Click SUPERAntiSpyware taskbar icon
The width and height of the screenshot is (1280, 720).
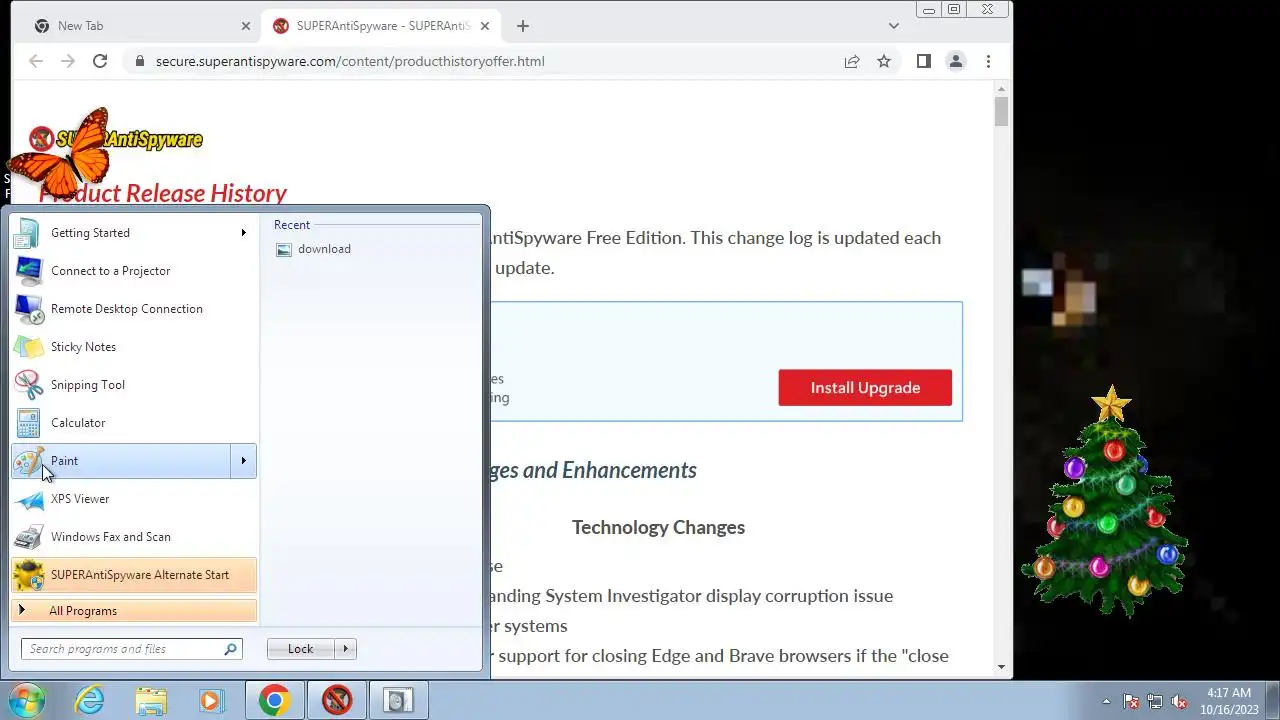click(x=337, y=701)
